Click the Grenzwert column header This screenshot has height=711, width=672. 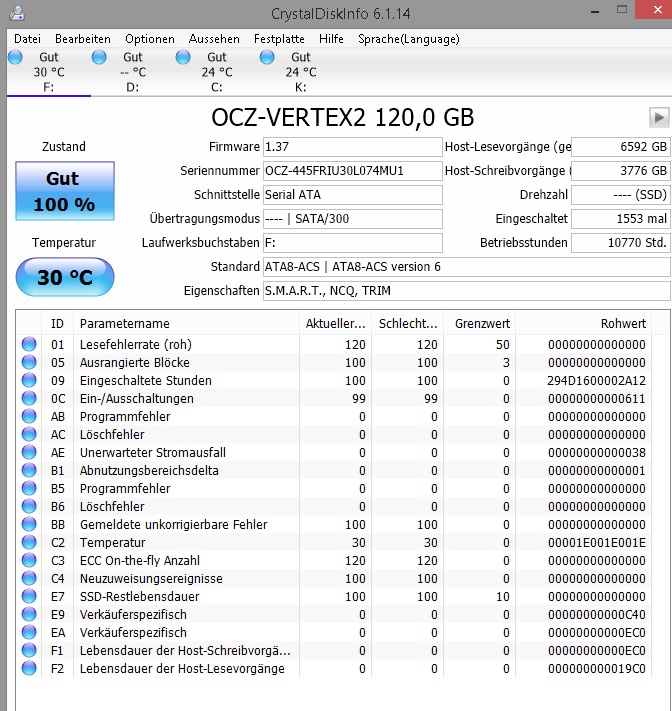(x=480, y=324)
